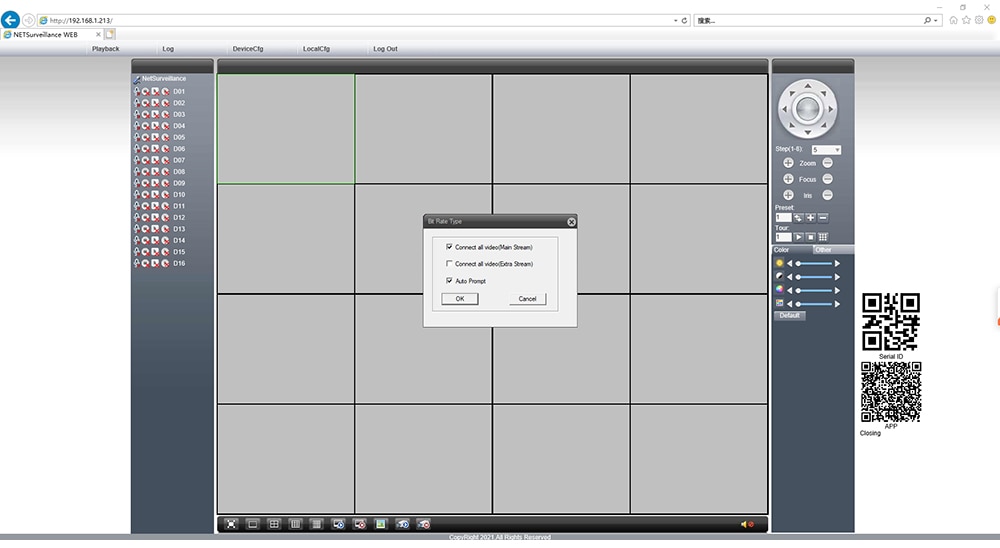1000x548 pixels.
Task: Click the center button of PTZ wheel
Action: 807,109
